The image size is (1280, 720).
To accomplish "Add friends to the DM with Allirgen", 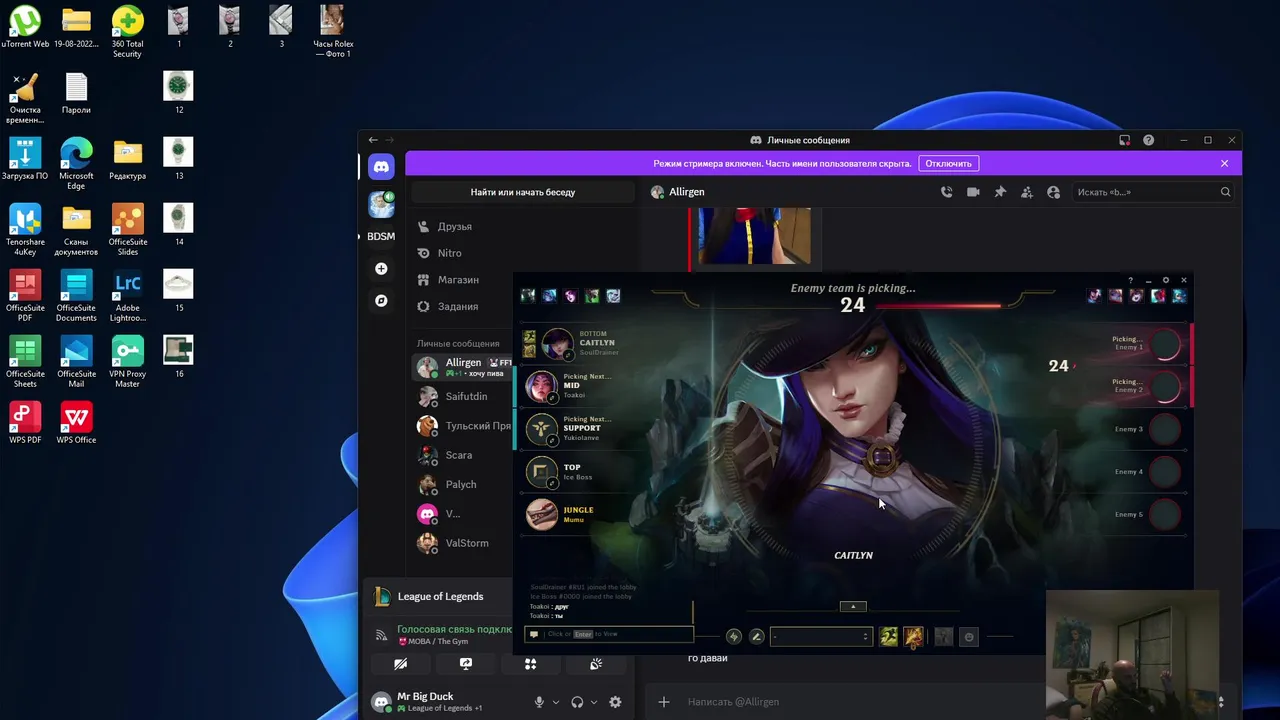I will click(x=1026, y=192).
